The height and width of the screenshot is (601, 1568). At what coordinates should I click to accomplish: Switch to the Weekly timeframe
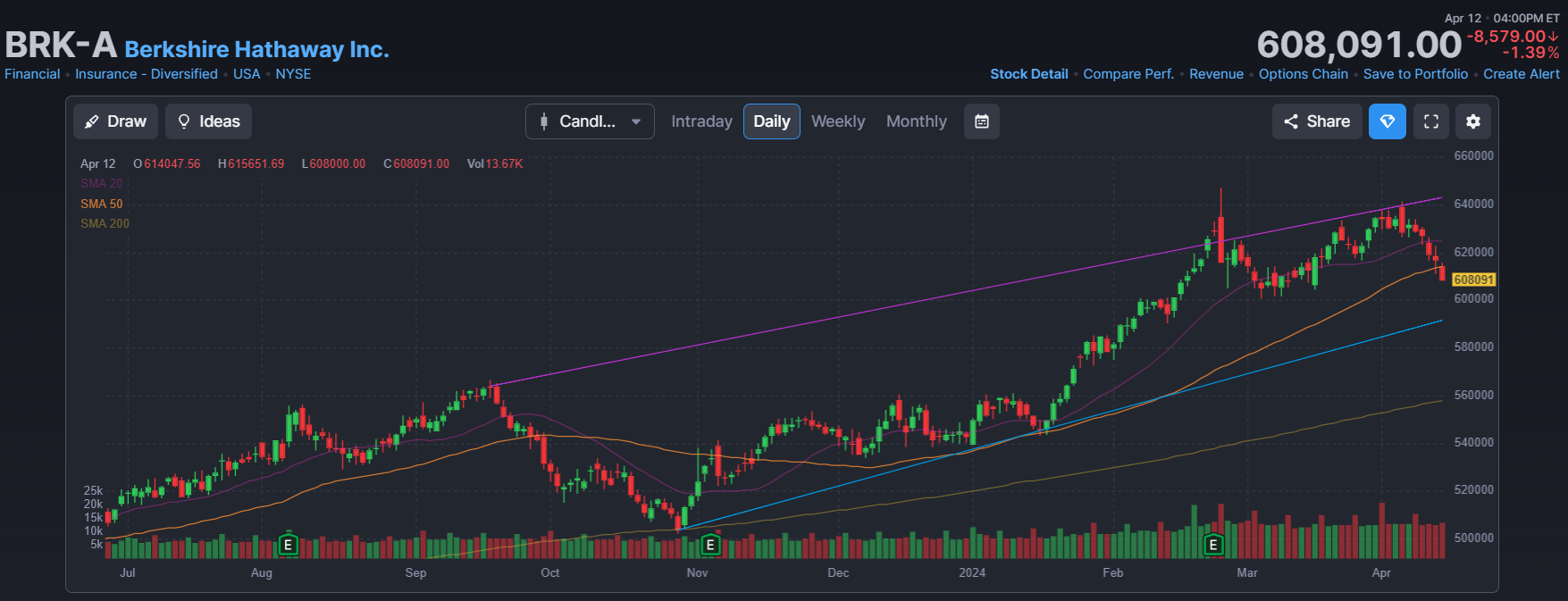coord(838,121)
